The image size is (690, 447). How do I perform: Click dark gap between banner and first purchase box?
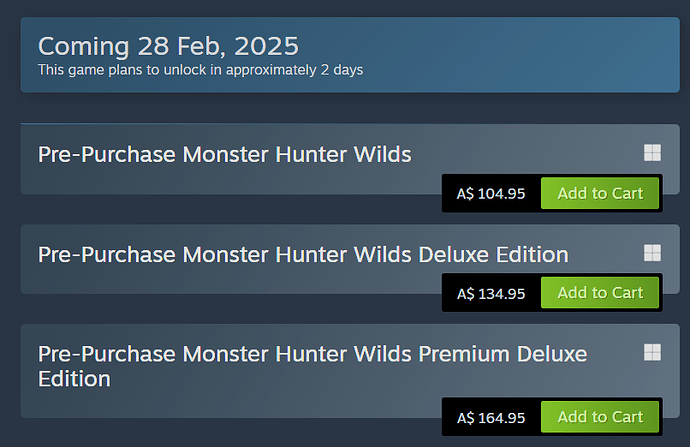(x=300, y=108)
